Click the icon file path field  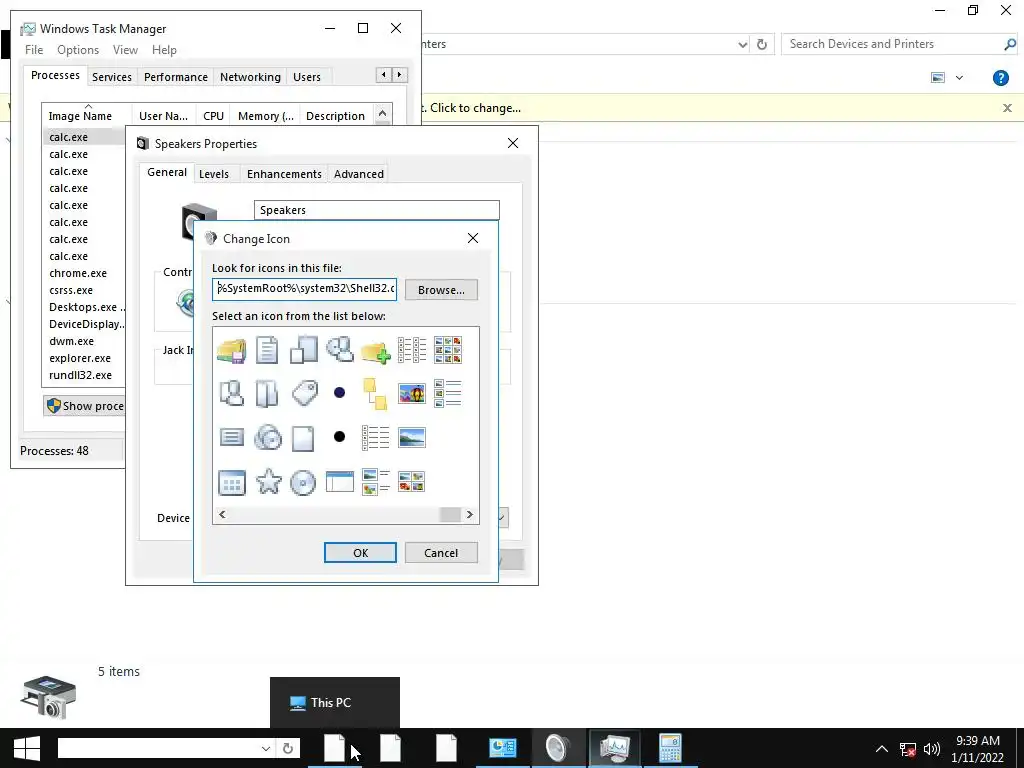click(304, 289)
